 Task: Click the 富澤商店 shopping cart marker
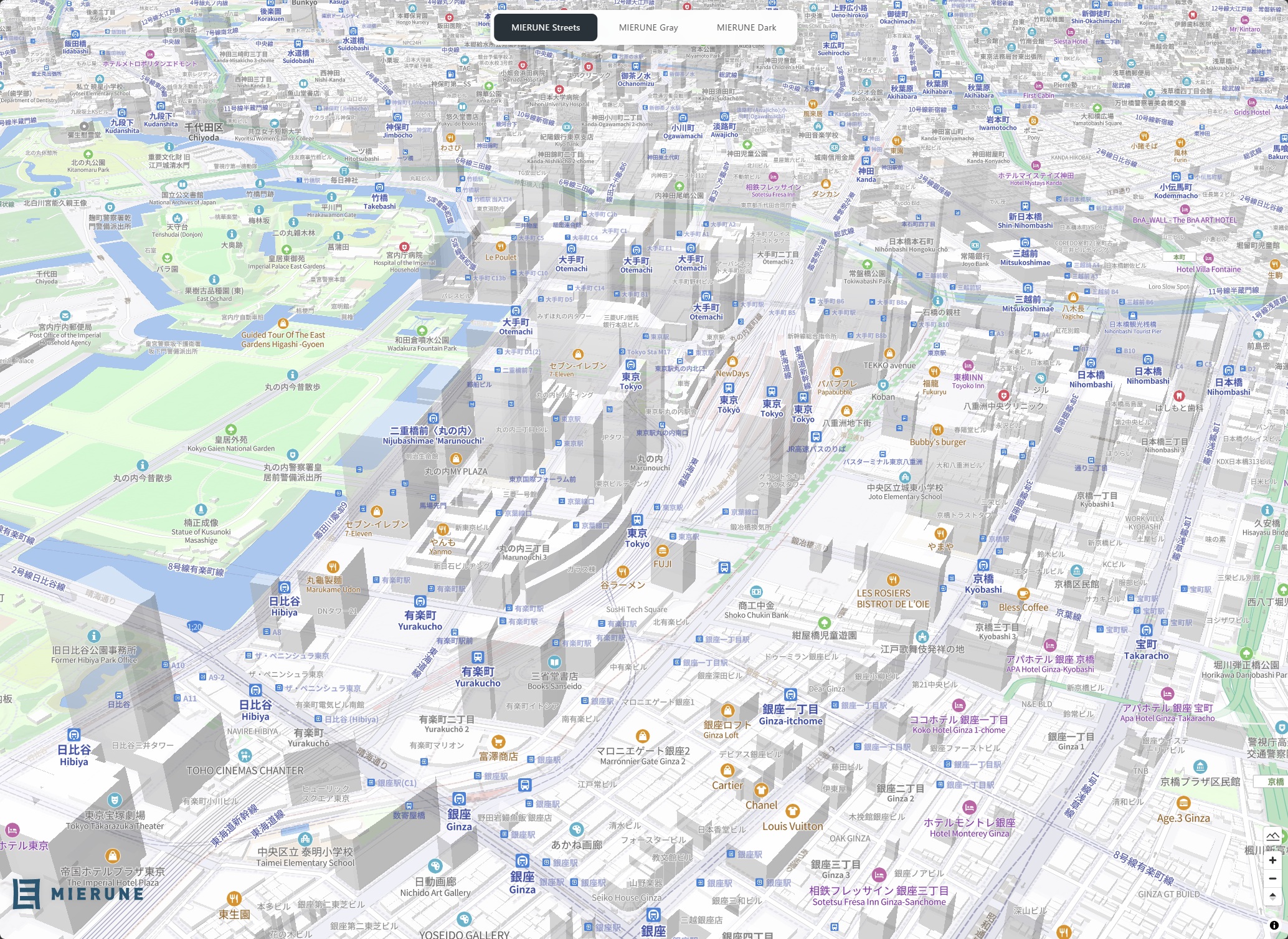498,741
